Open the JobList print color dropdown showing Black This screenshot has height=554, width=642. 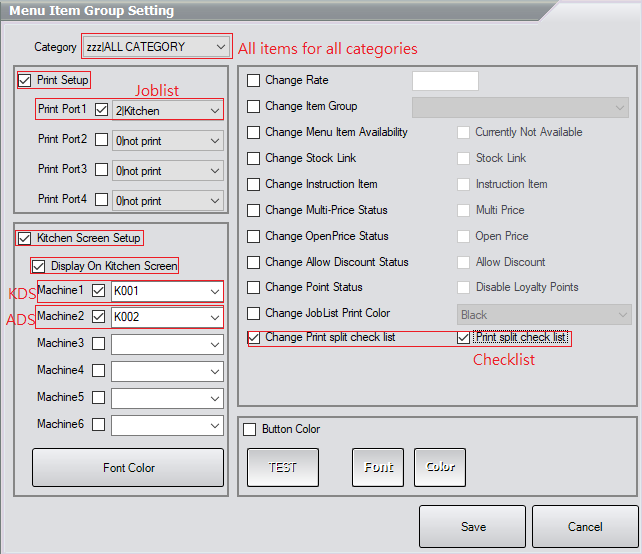(544, 314)
